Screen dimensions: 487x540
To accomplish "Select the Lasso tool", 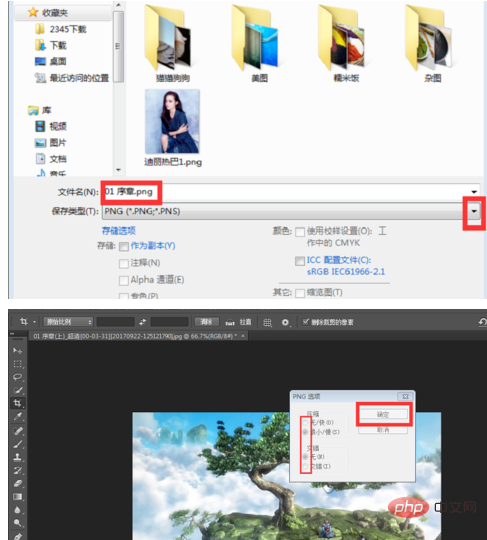I will (x=17, y=377).
